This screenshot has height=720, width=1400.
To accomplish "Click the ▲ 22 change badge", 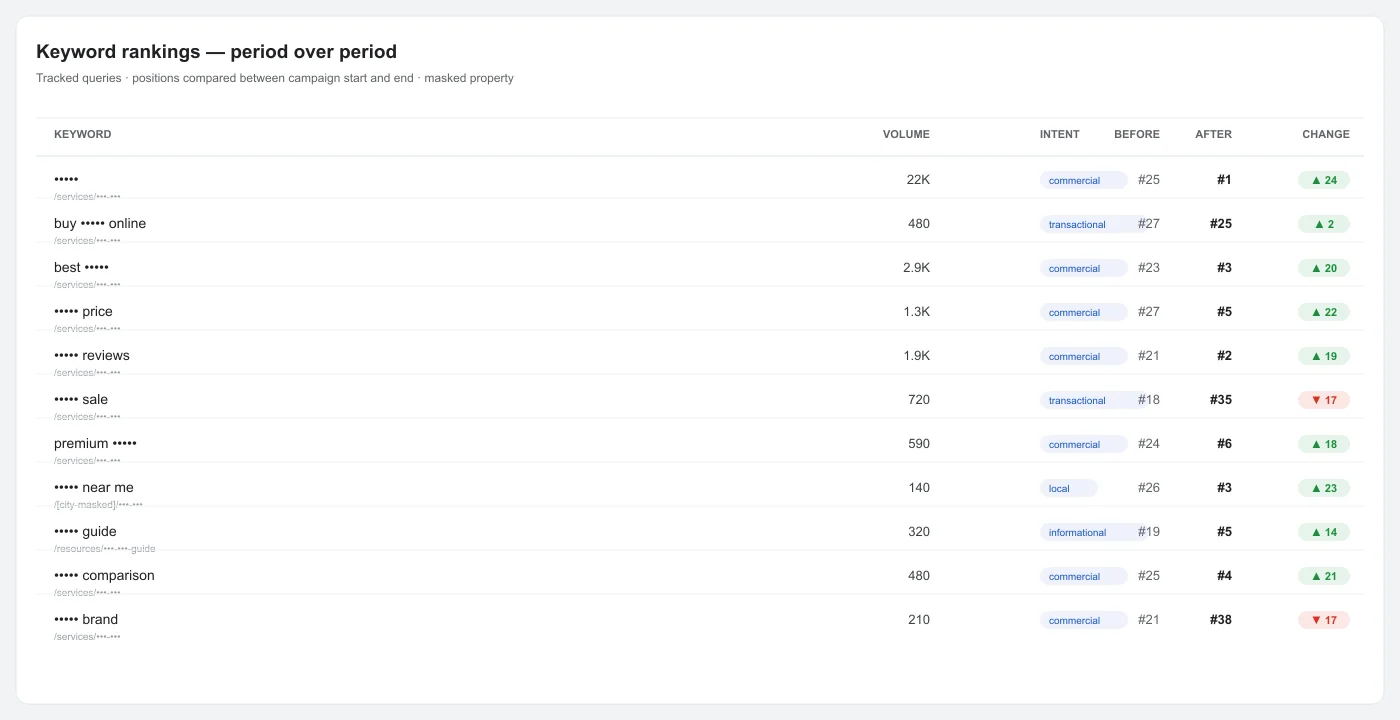I will (1324, 312).
